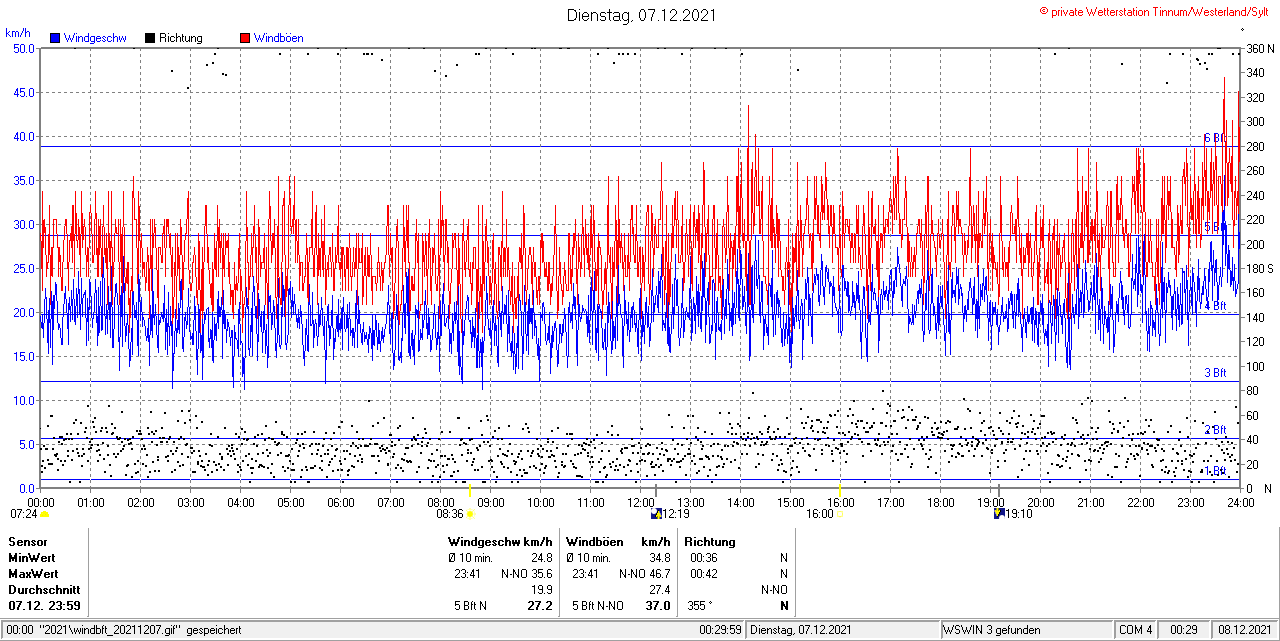Click the Richtung column header in the table

tap(710, 542)
